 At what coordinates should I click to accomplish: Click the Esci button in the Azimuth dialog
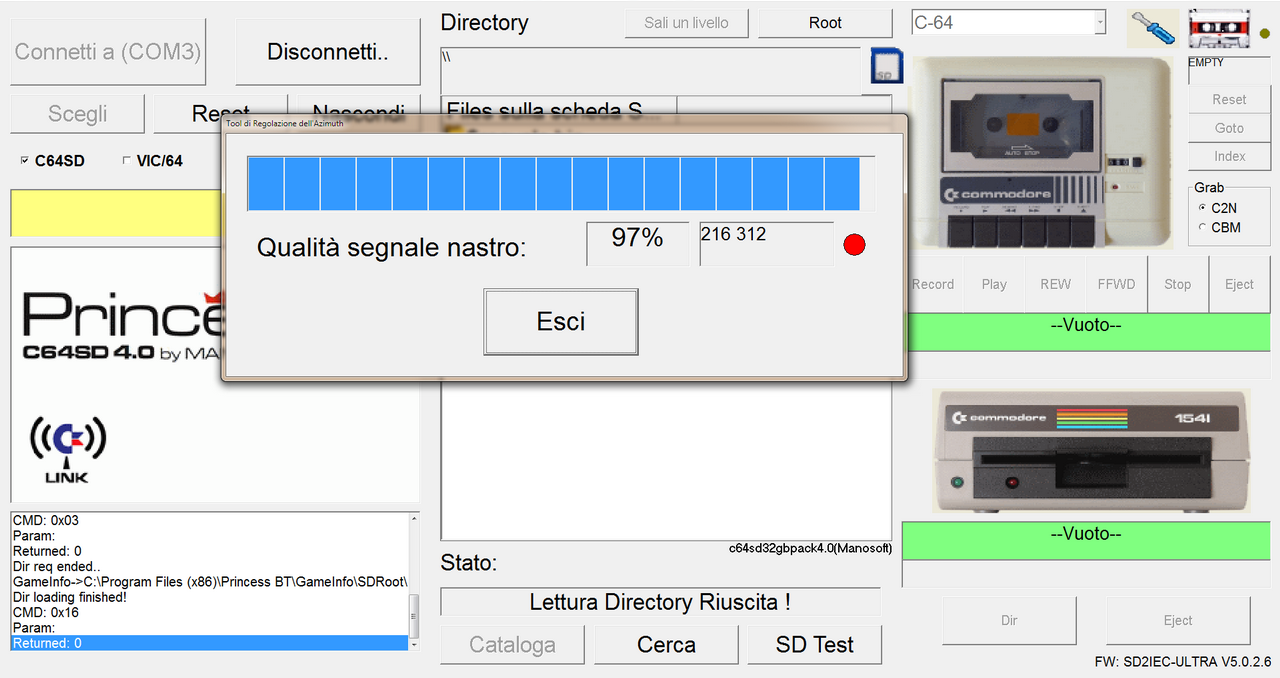click(560, 321)
